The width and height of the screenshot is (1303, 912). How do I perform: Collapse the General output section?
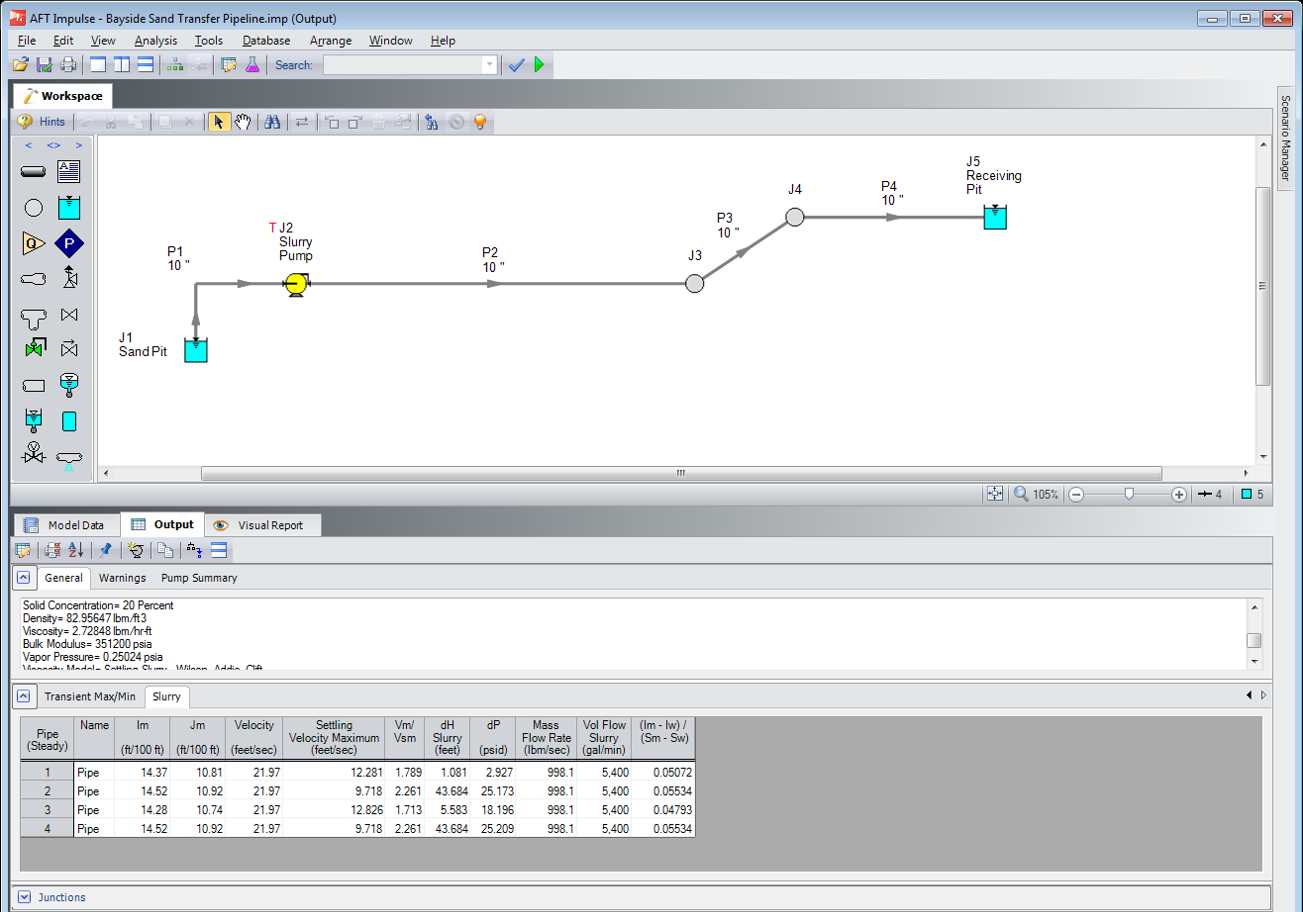tap(24, 578)
